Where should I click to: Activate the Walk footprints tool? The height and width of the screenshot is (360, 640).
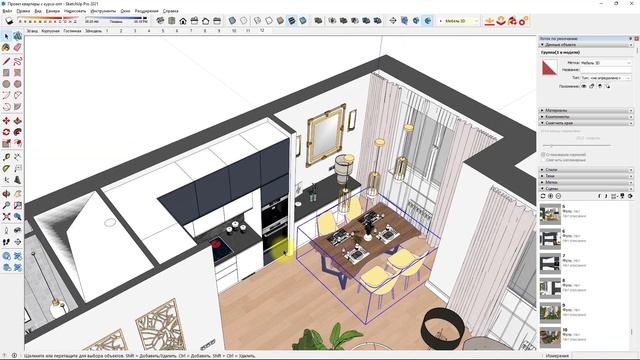pos(6,242)
